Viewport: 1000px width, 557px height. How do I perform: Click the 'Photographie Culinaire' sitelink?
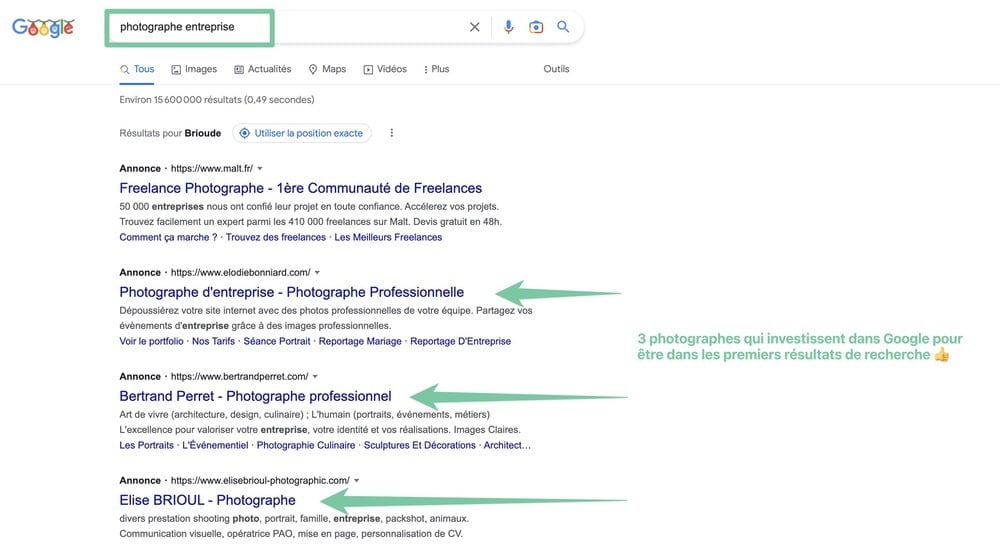coord(305,445)
